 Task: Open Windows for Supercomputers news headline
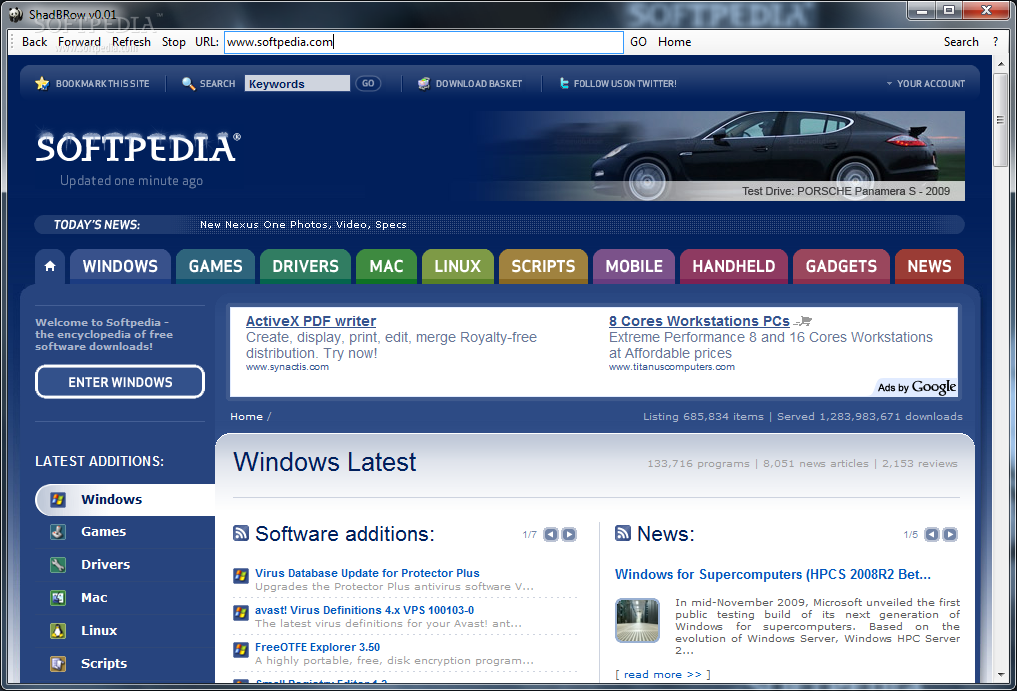[772, 574]
